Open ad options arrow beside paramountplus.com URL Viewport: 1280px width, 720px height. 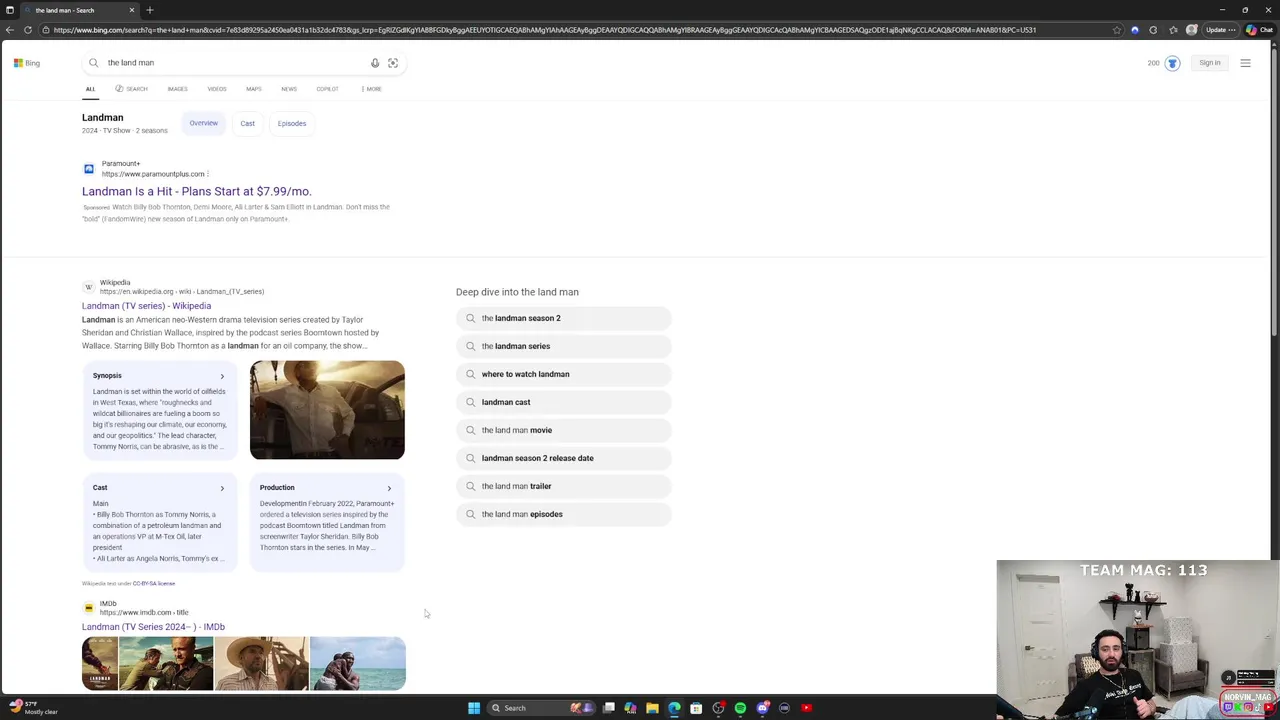pos(207,174)
